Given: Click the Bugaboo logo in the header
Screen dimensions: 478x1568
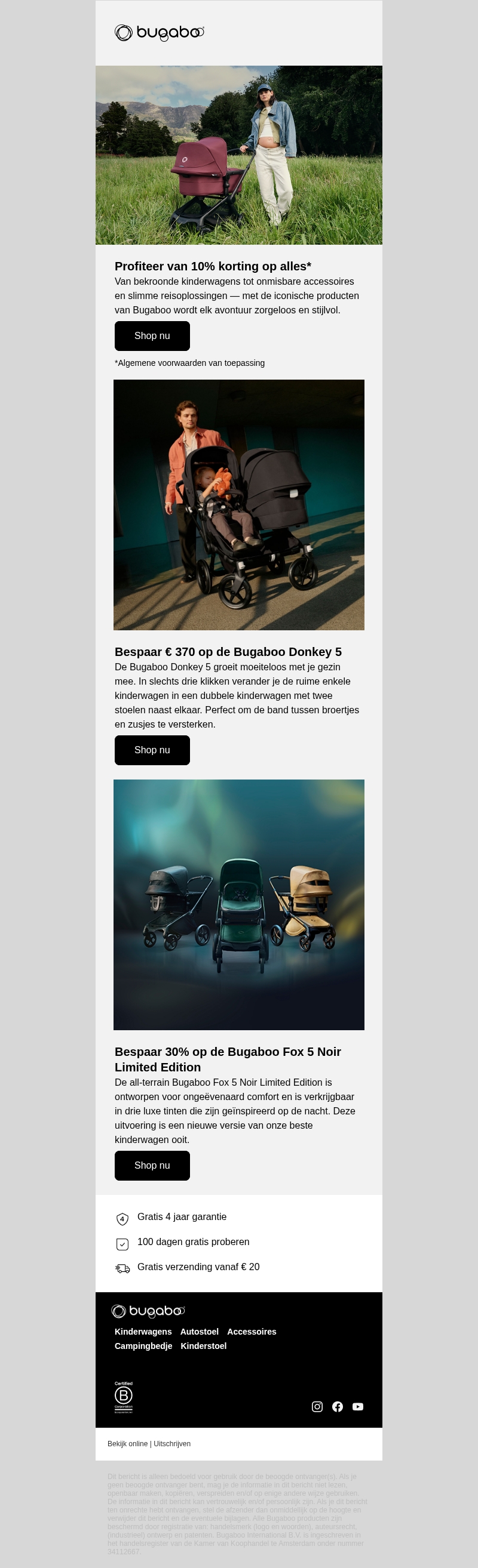Looking at the screenshot, I should pyautogui.click(x=159, y=33).
